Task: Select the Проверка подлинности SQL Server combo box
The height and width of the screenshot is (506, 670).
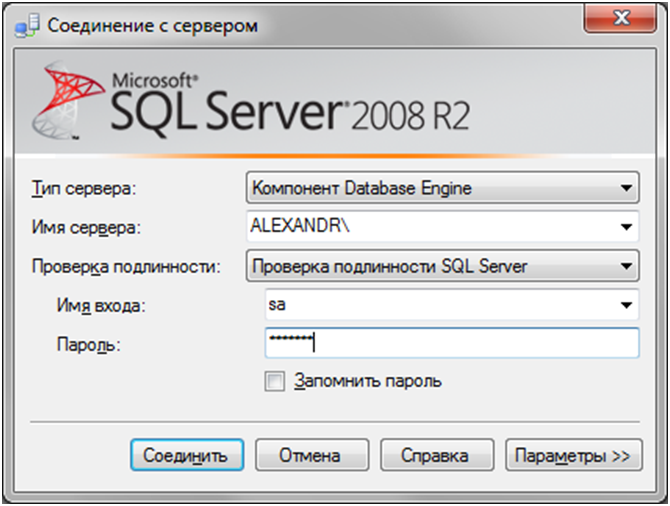Action: coord(443,266)
